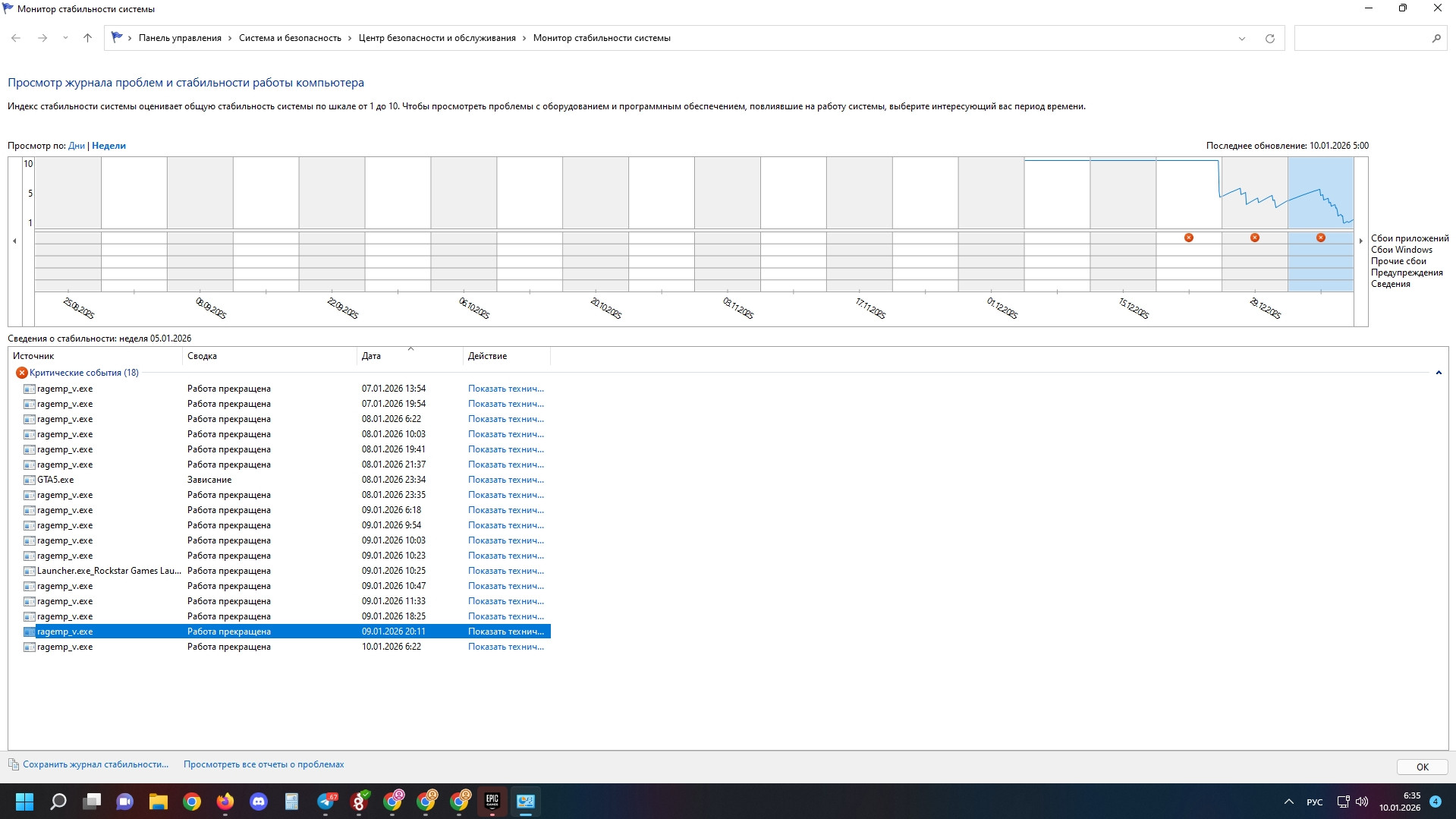Expand hidden system tray icons
Image resolution: width=1456 pixels, height=819 pixels.
tap(1288, 802)
